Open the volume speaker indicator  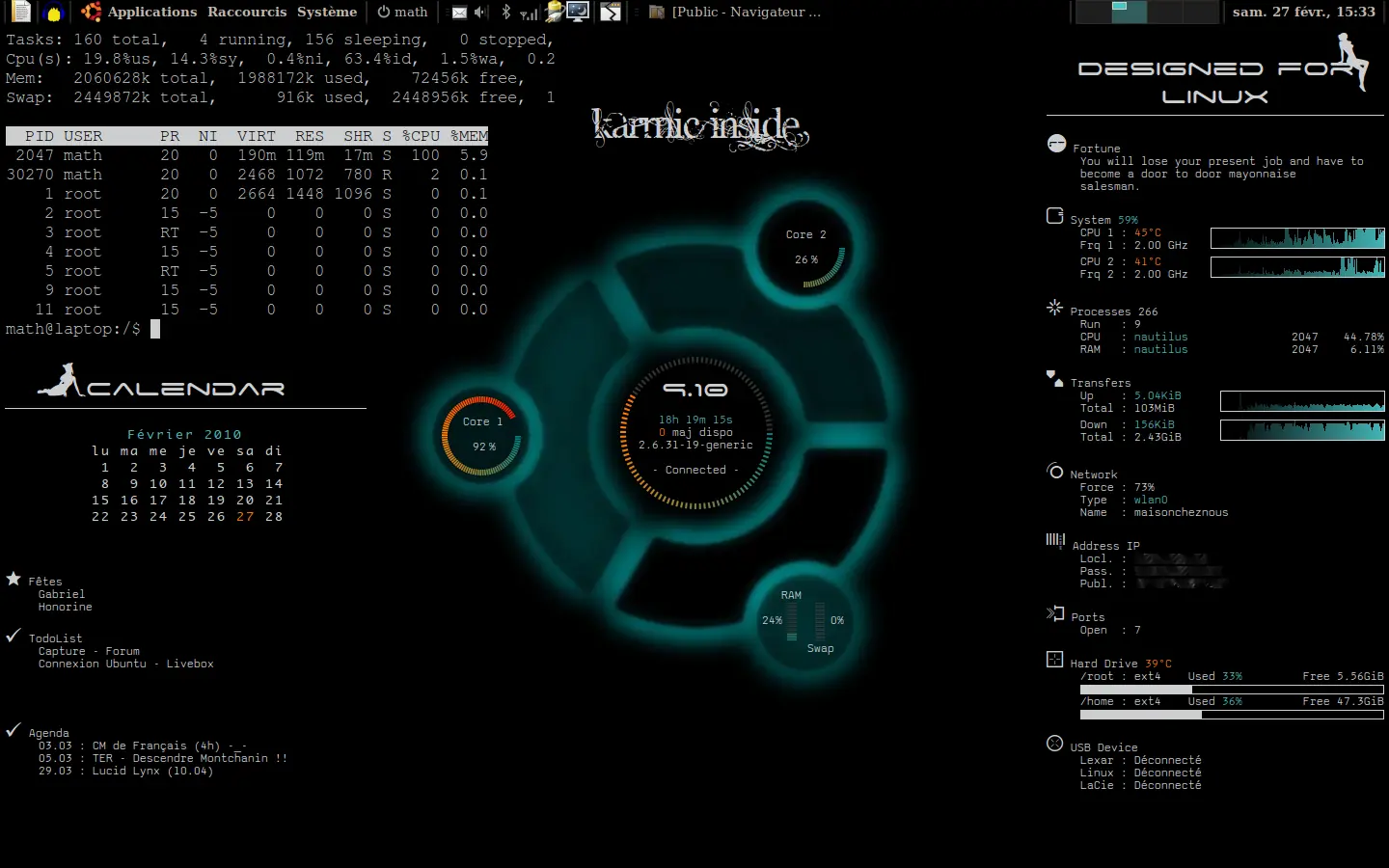tap(480, 13)
